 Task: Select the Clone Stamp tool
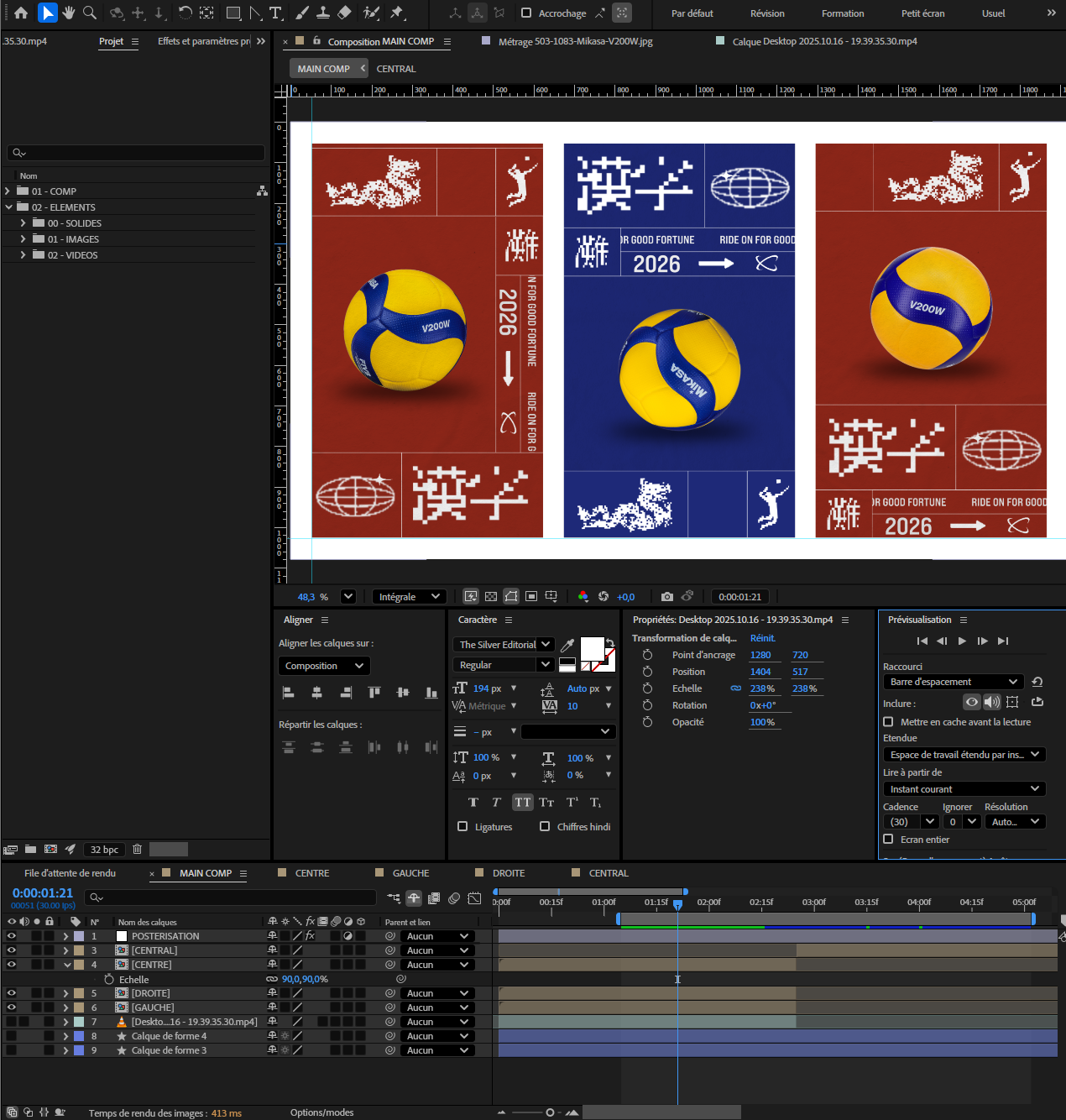(x=322, y=13)
